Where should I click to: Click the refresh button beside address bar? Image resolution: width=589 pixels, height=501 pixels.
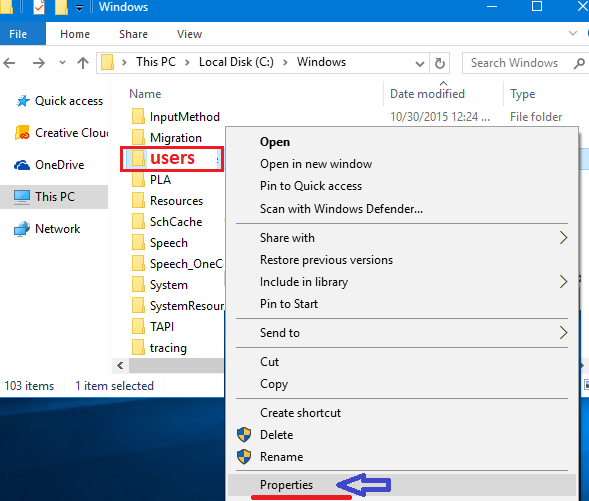(x=440, y=63)
